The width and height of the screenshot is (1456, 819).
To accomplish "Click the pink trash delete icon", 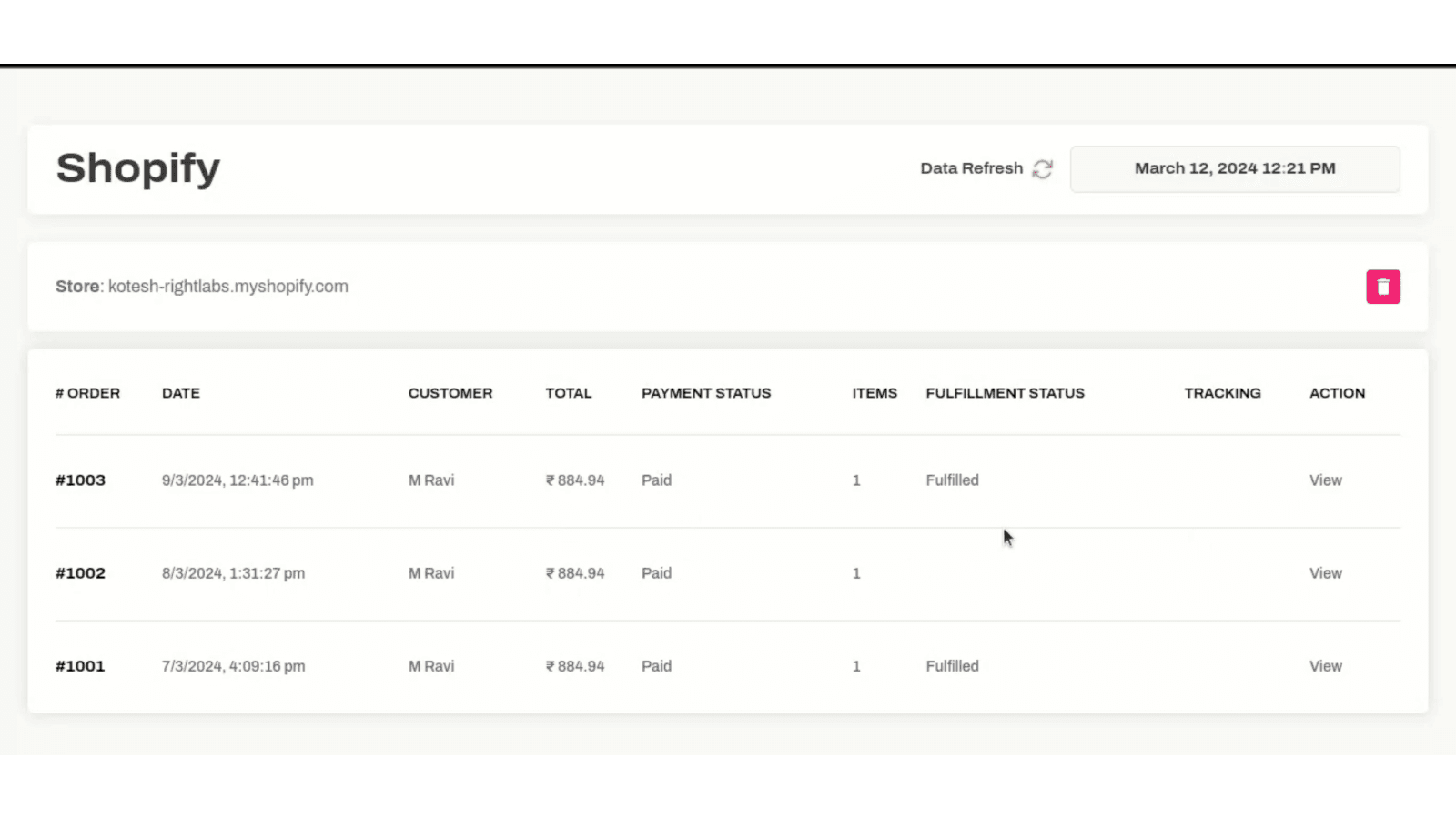I will tap(1382, 286).
